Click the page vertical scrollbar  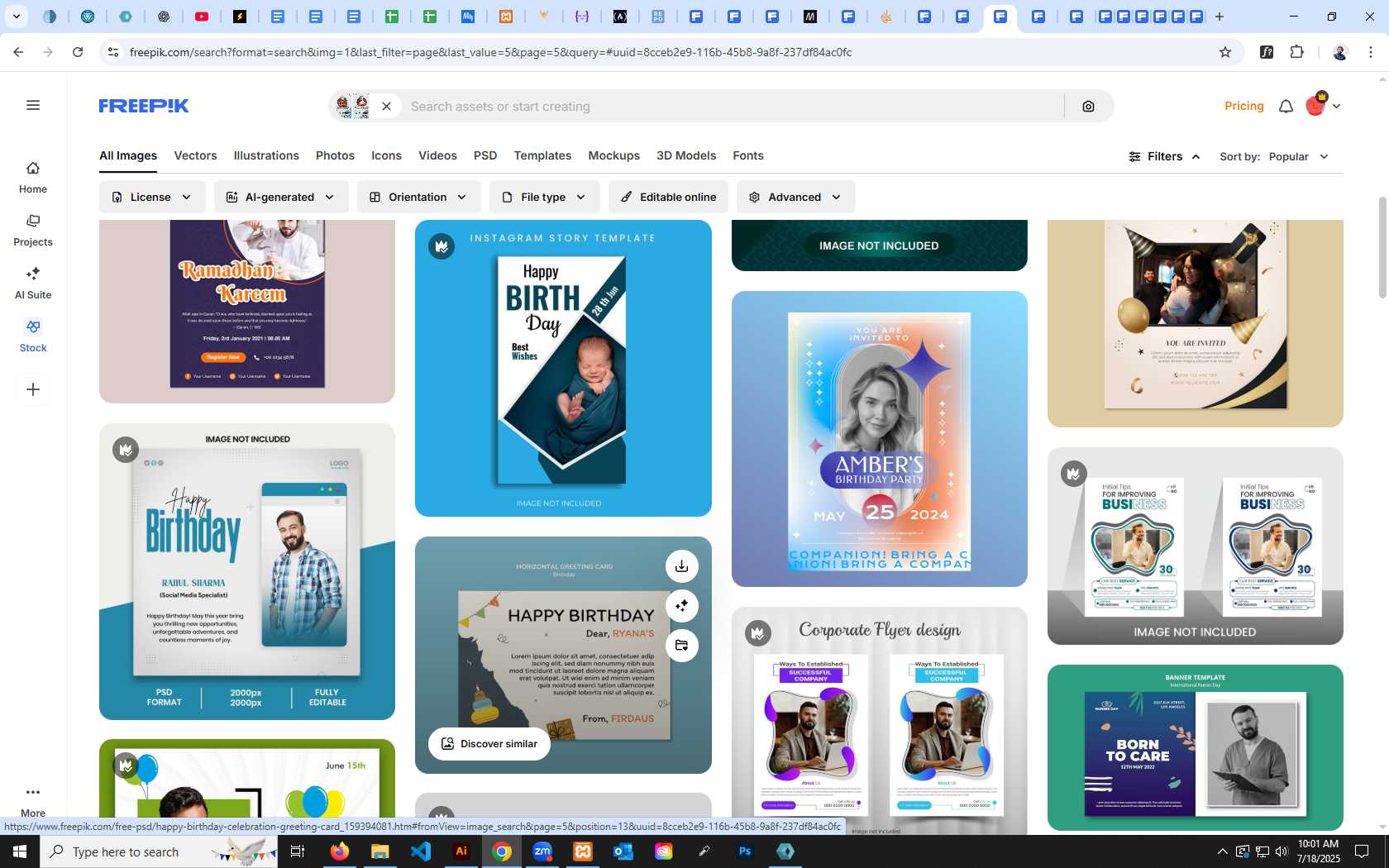click(1382, 248)
